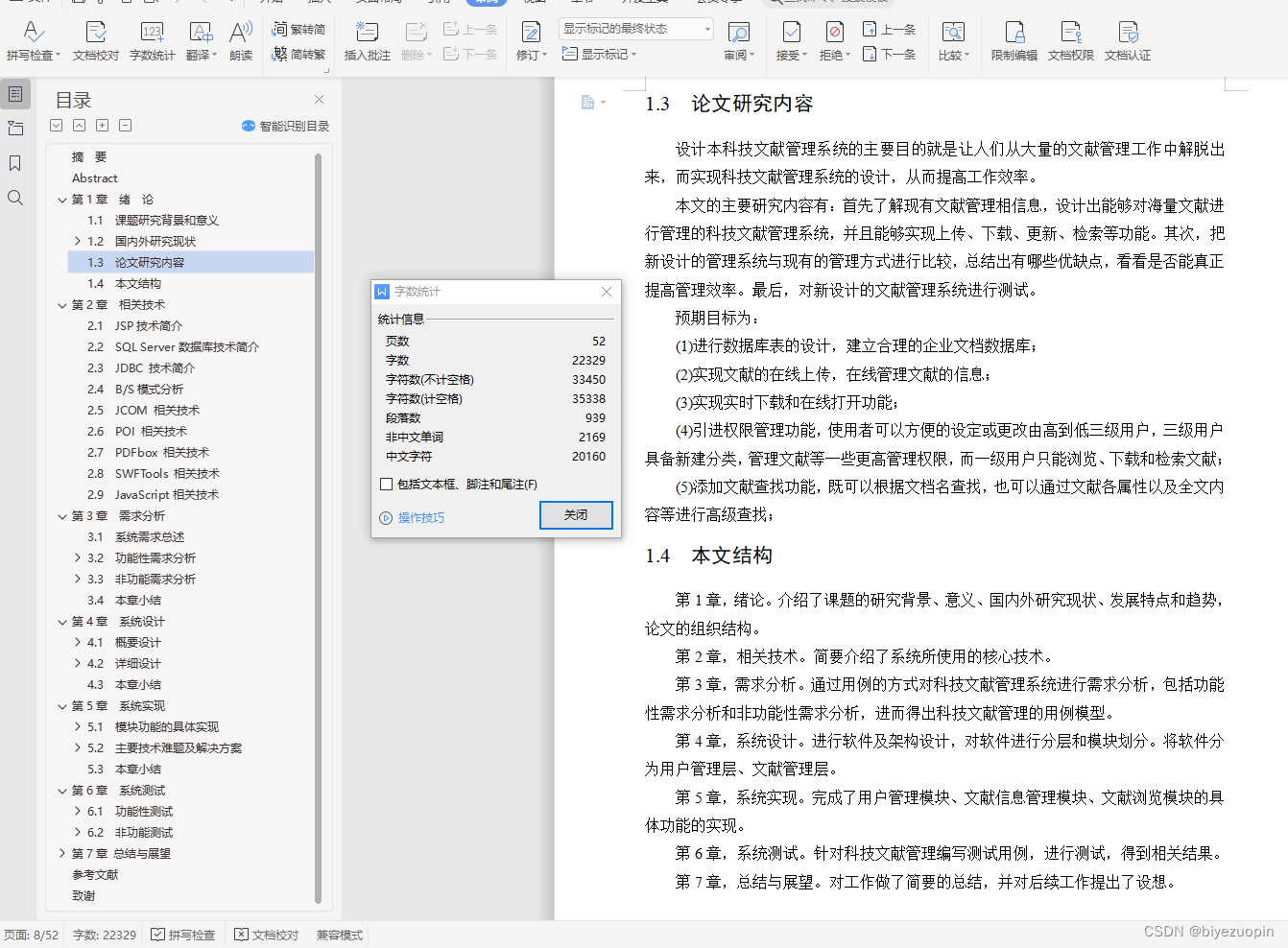Click the promote level plus icon in 目录 toolbar
The width and height of the screenshot is (1288, 948).
click(102, 126)
